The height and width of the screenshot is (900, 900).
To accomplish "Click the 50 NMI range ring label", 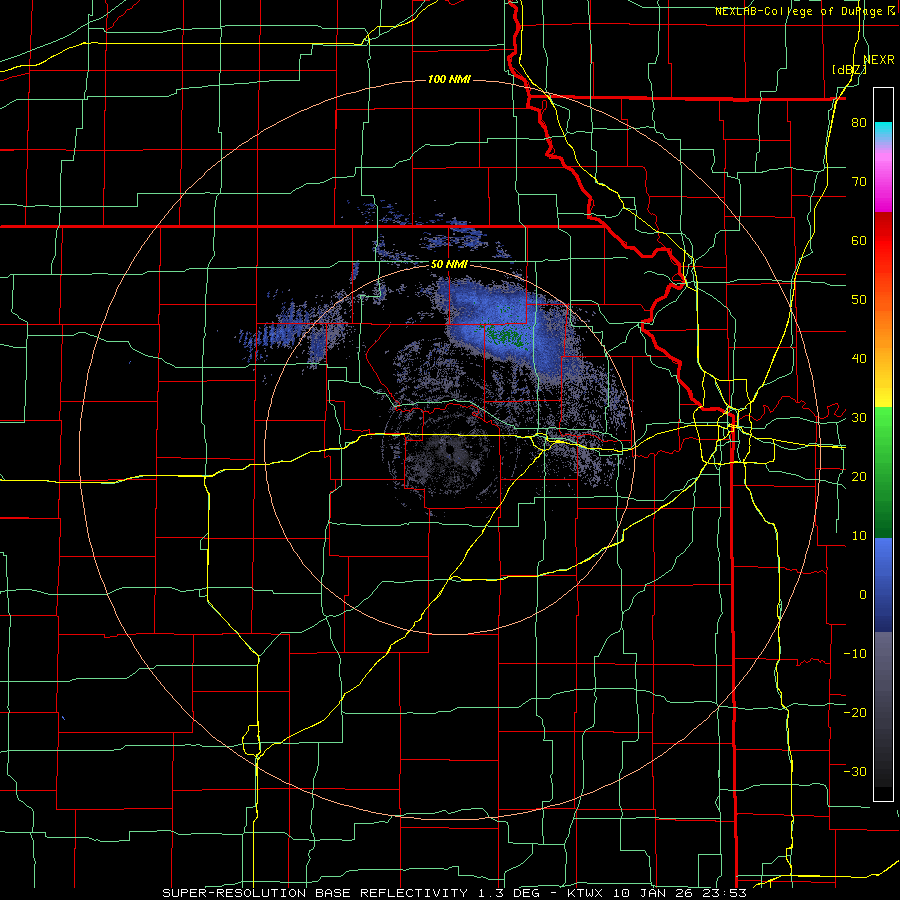I will click(x=449, y=265).
